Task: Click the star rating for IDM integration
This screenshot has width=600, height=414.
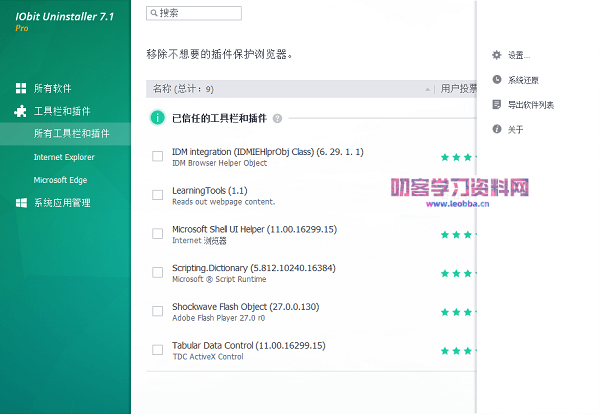Action: pyautogui.click(x=458, y=157)
